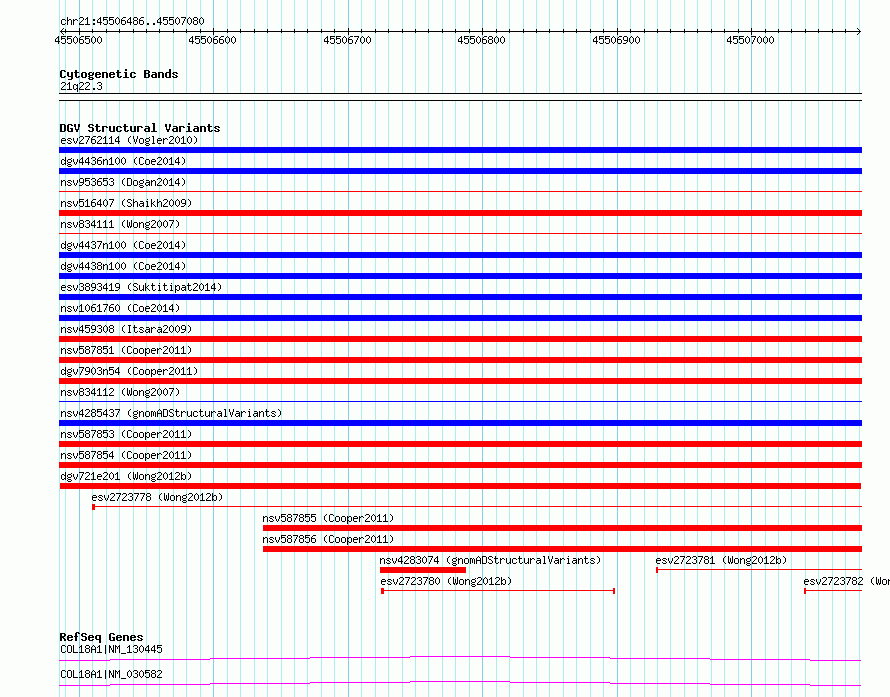The width and height of the screenshot is (890, 697).
Task: Select the nsv587853 (Cooper2011) variant
Action: point(126,434)
